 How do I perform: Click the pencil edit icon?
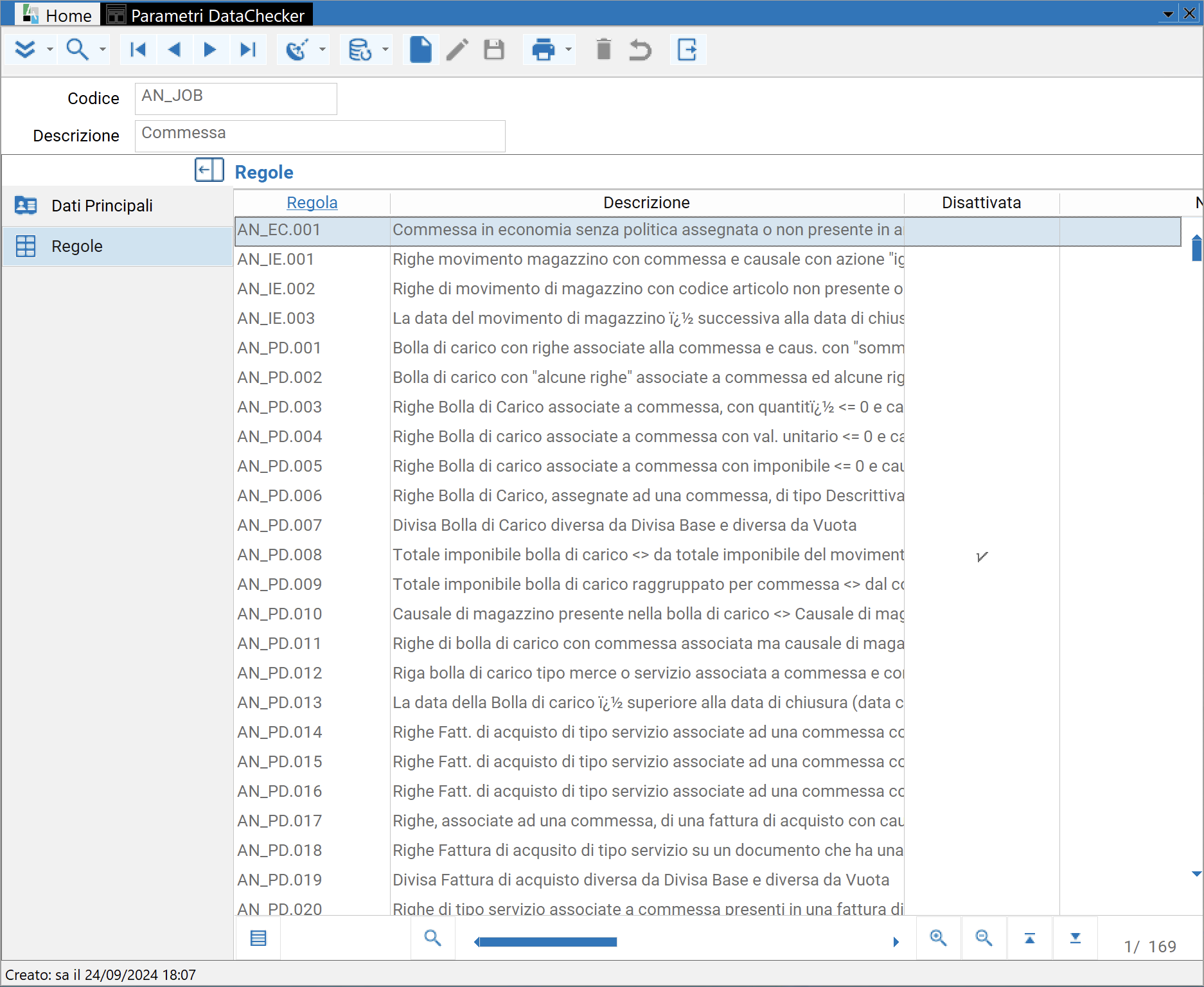457,49
